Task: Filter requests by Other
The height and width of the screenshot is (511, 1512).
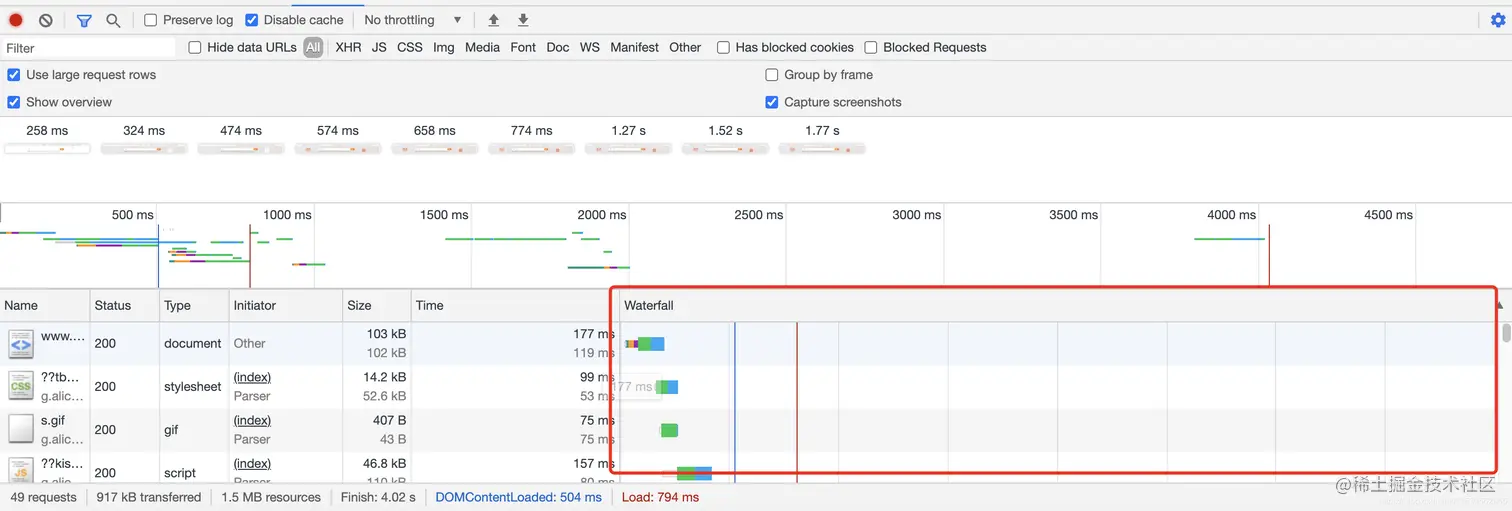Action: click(x=685, y=47)
